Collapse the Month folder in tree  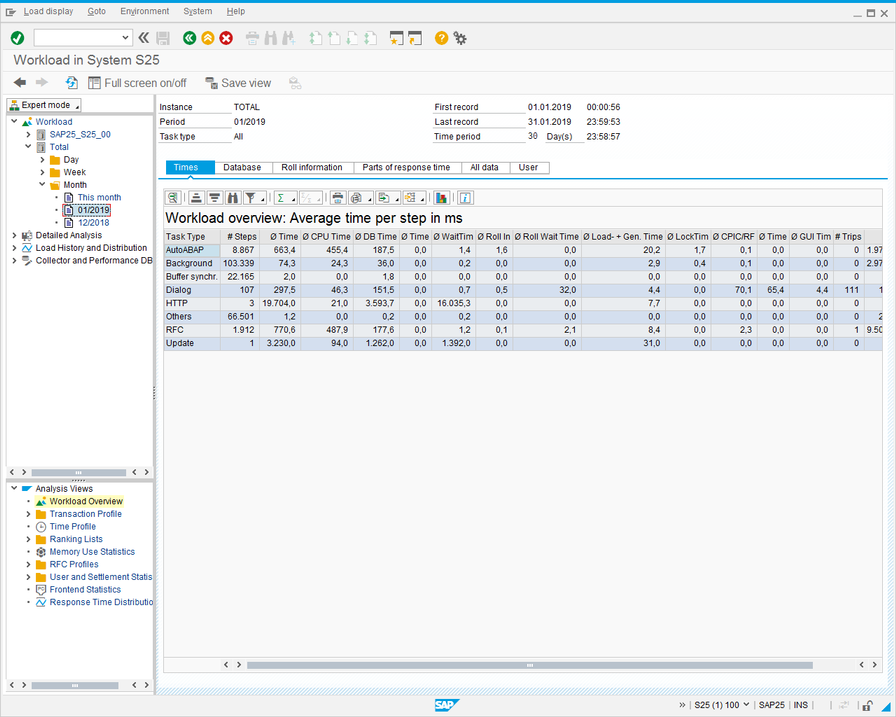43,185
